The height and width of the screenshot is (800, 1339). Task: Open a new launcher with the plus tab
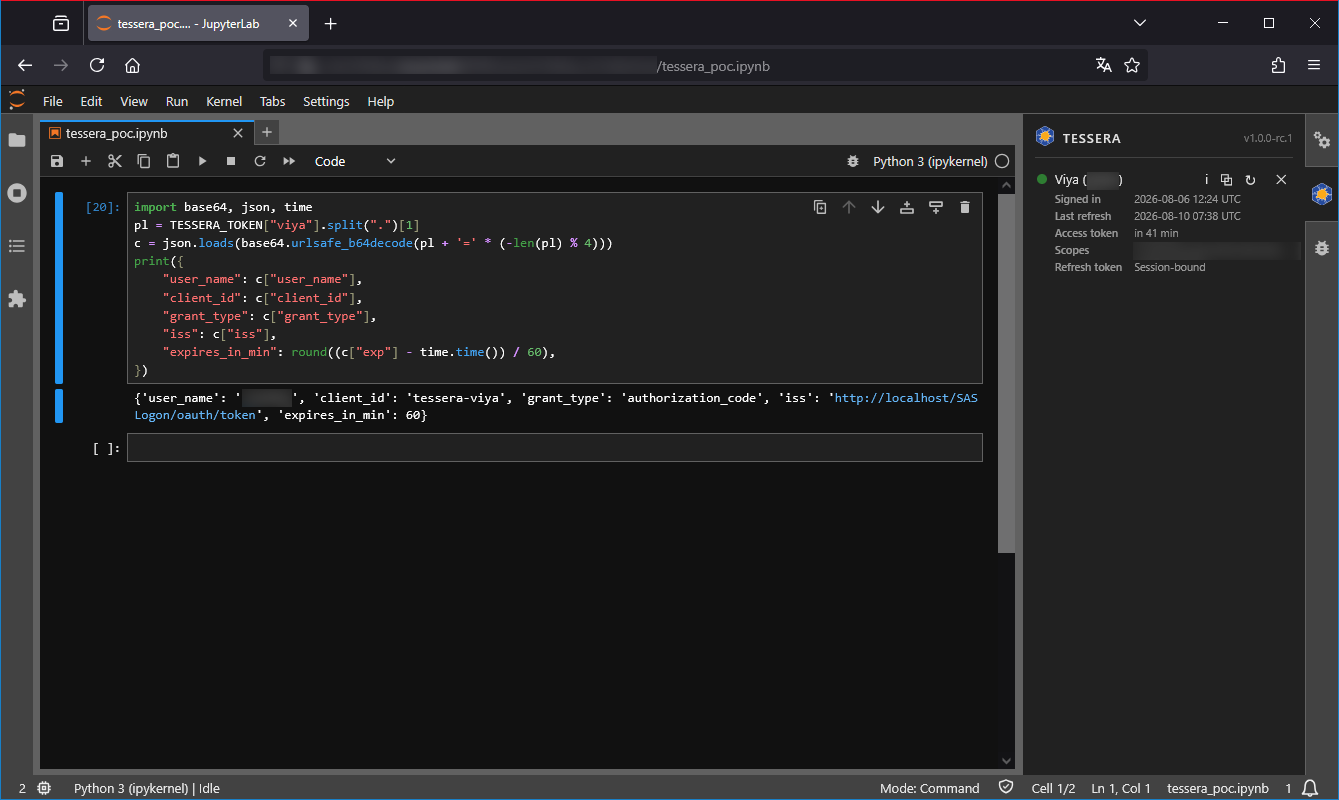tap(267, 132)
